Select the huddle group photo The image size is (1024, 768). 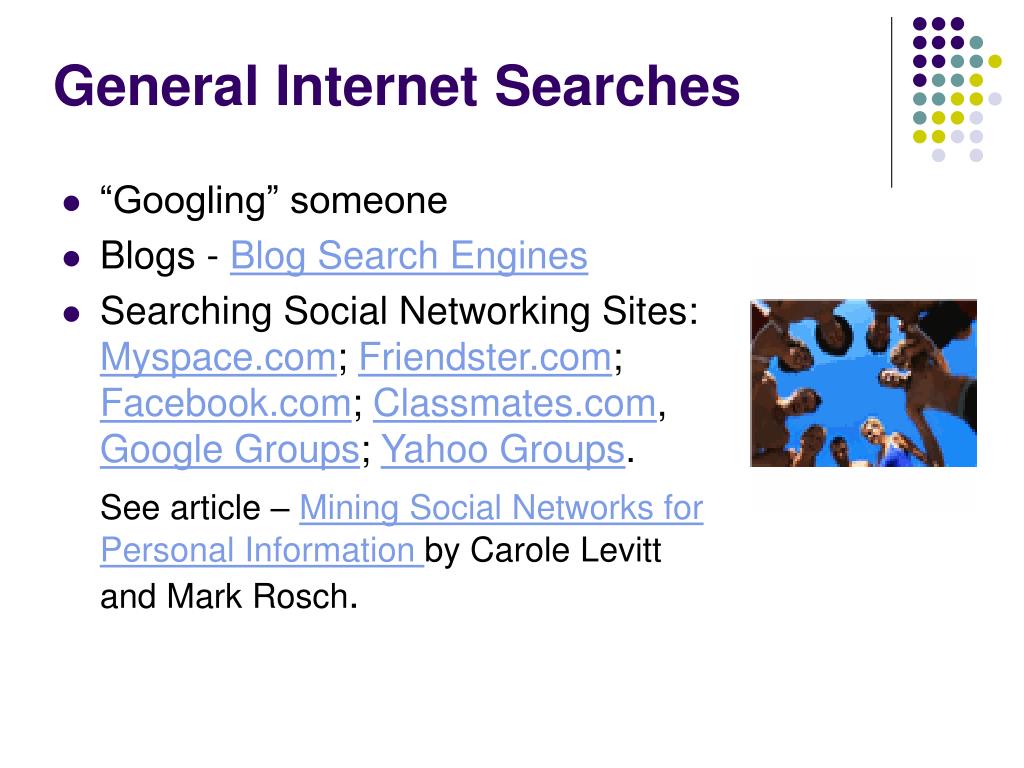[x=863, y=383]
